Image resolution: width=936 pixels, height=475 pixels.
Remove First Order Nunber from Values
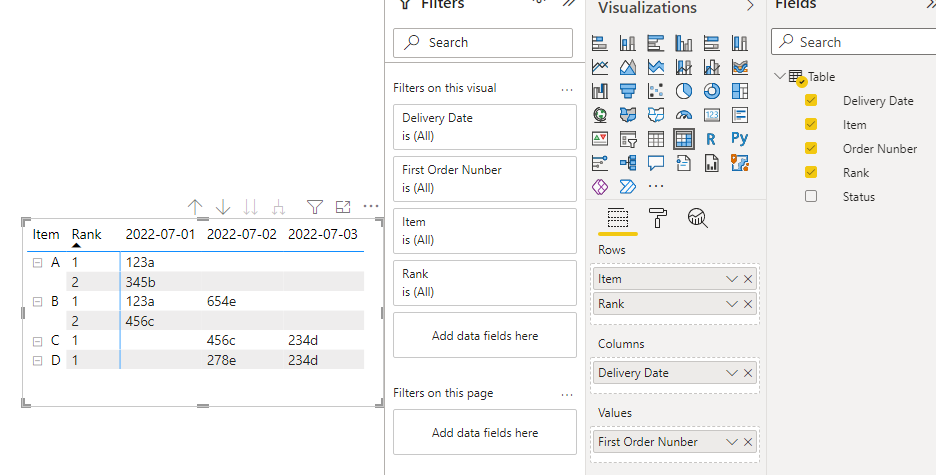point(748,442)
